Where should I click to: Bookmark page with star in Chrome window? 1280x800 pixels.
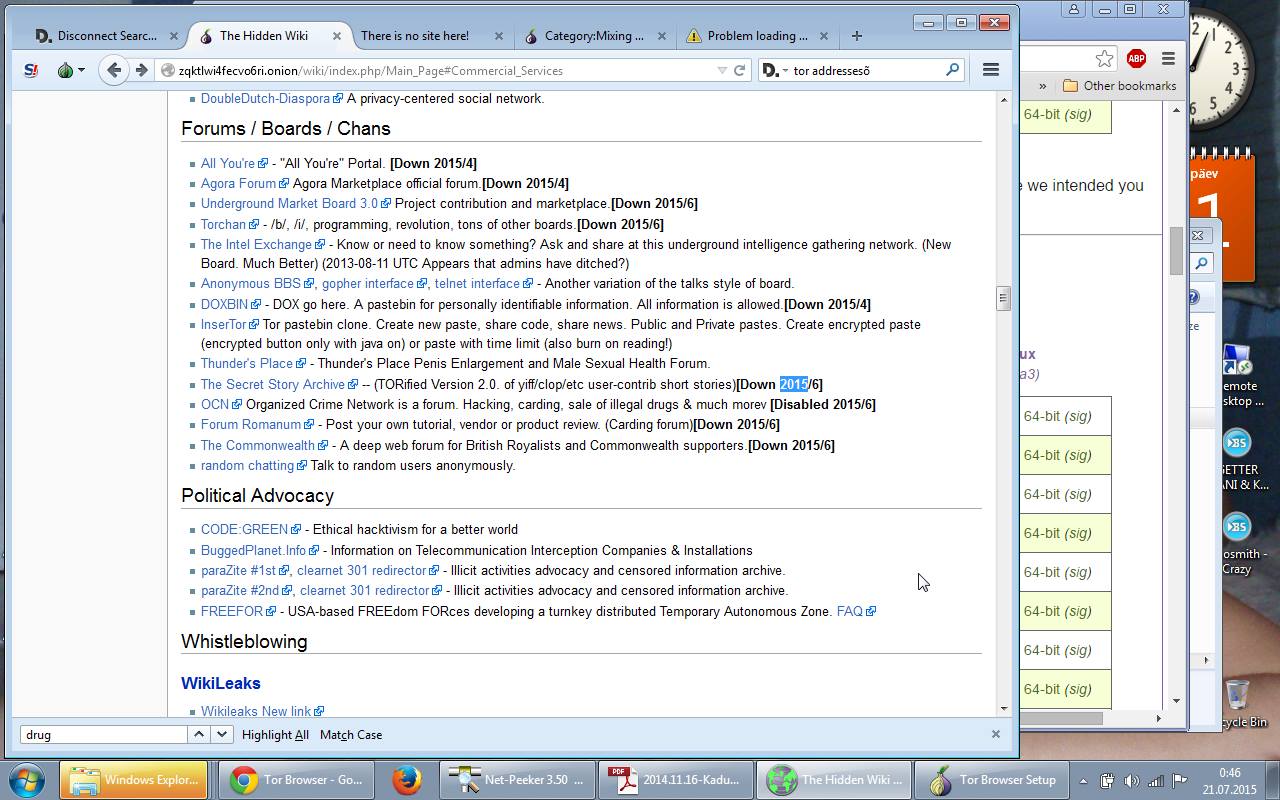click(x=1104, y=59)
